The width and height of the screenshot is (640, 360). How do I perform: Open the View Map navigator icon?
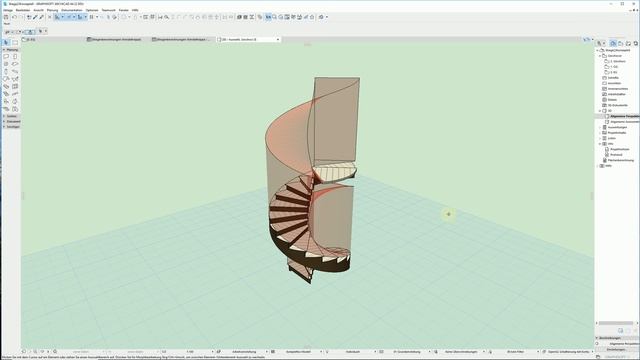click(x=621, y=43)
